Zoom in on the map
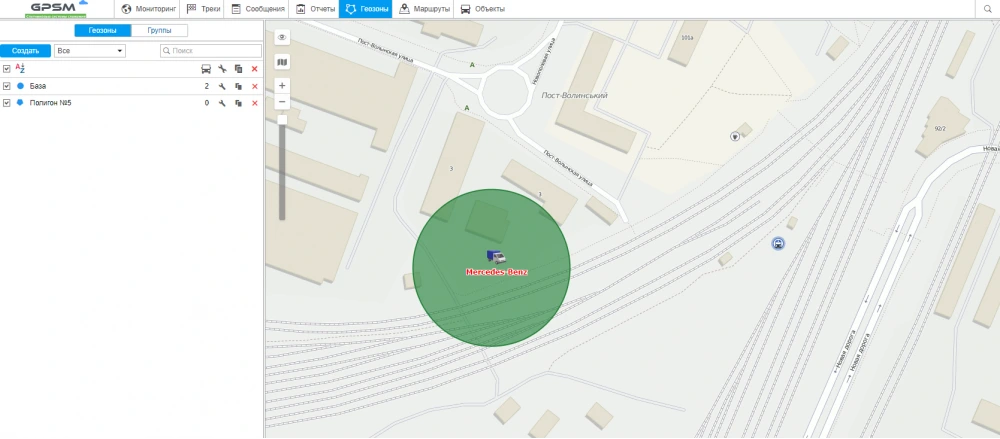 (282, 86)
